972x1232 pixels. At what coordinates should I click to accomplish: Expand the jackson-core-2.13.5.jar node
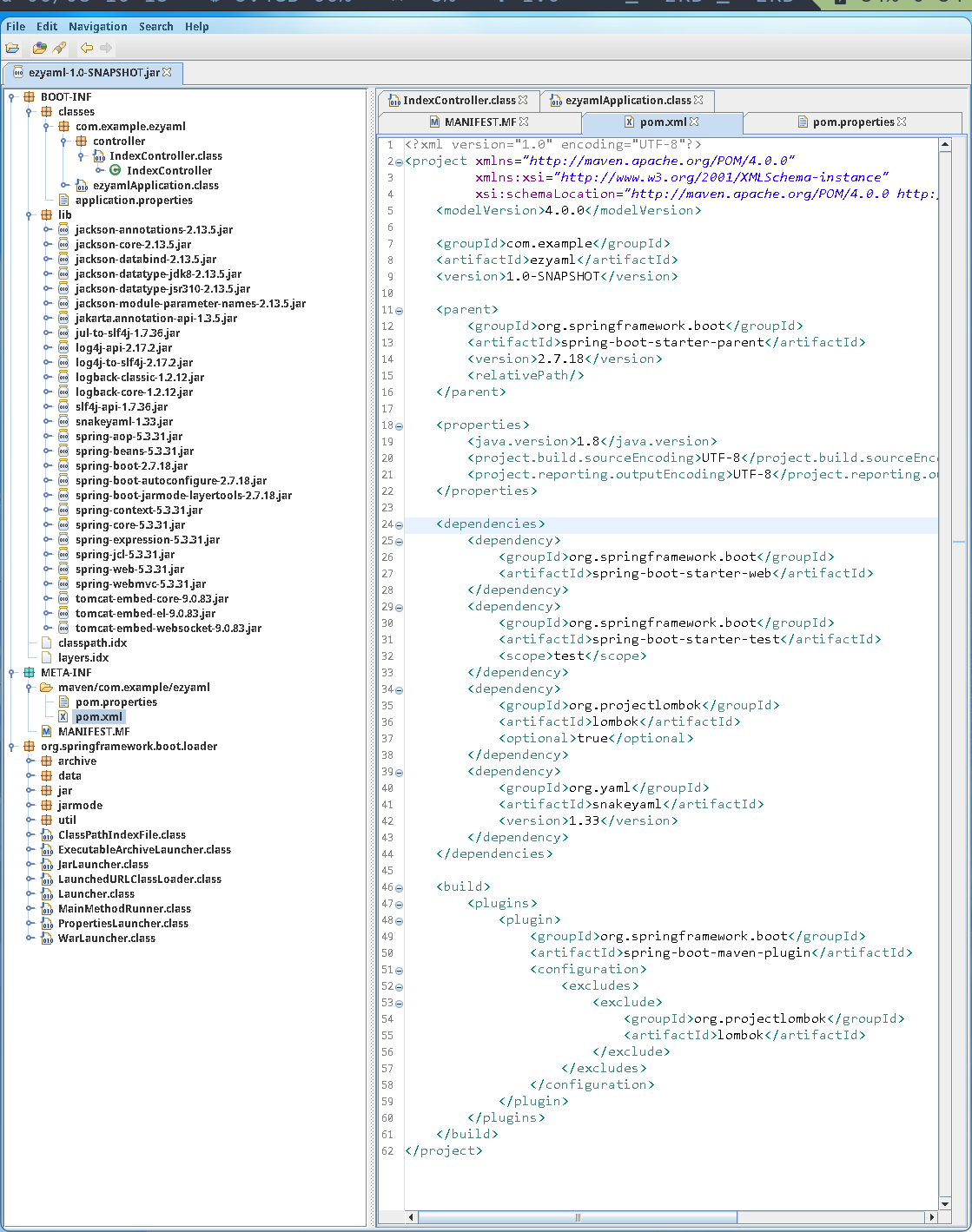[x=47, y=245]
